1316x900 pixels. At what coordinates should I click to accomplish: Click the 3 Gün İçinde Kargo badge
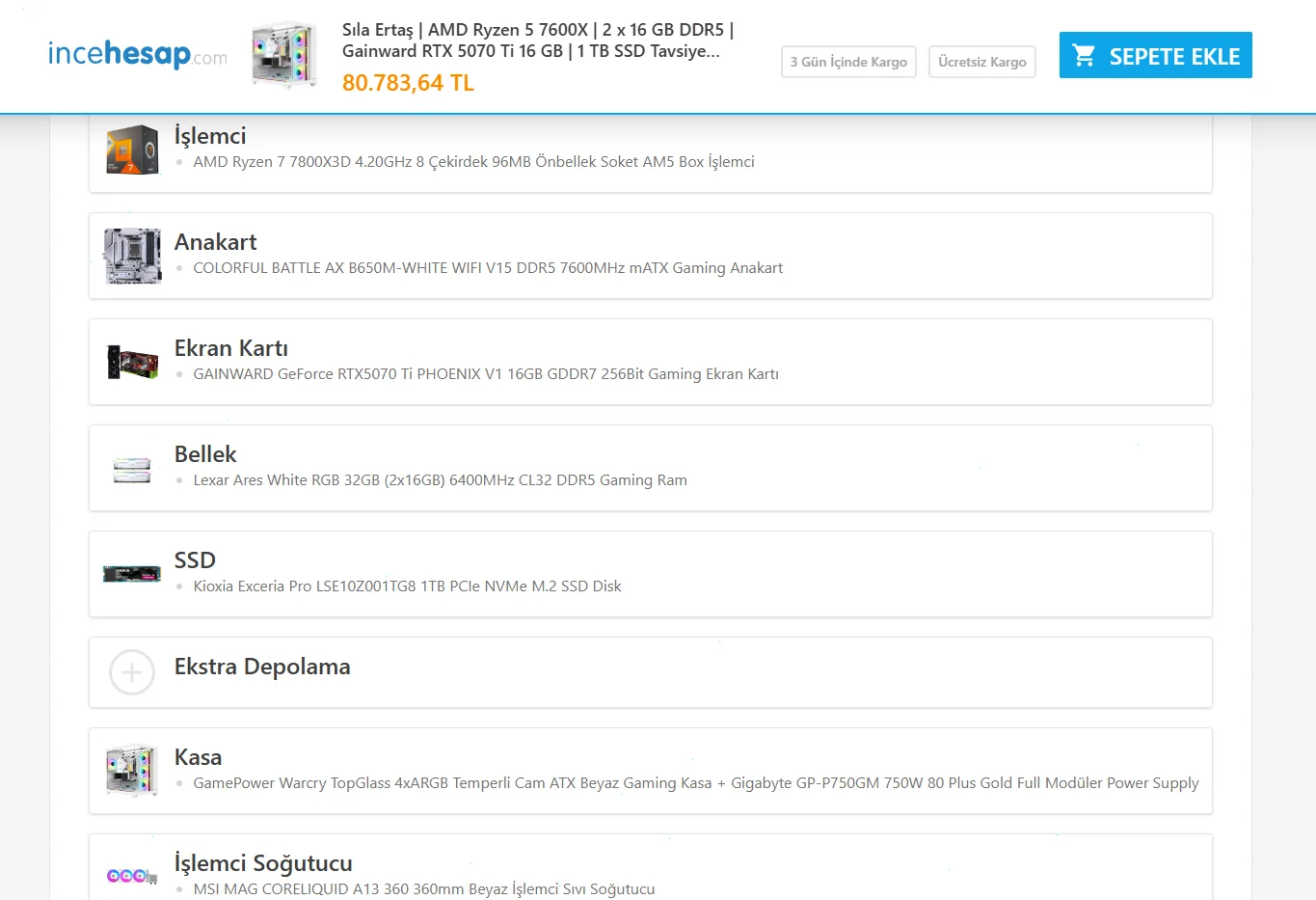pos(848,62)
